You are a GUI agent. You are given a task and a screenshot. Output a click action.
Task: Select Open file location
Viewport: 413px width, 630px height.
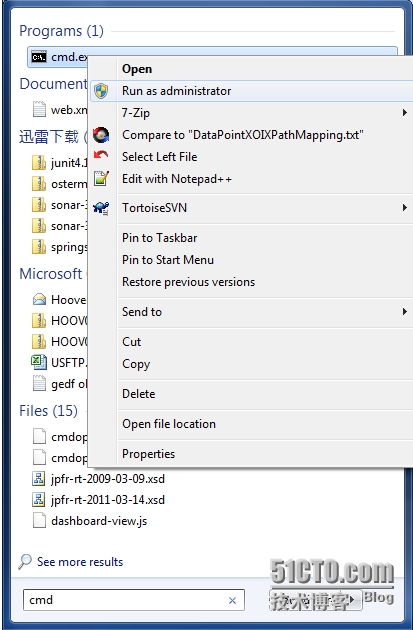point(169,424)
